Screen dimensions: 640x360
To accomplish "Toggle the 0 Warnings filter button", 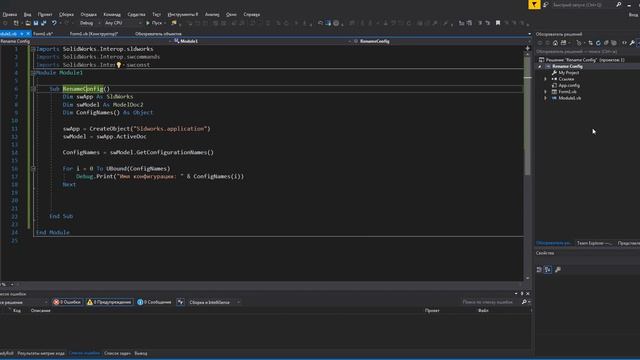I will coord(109,302).
